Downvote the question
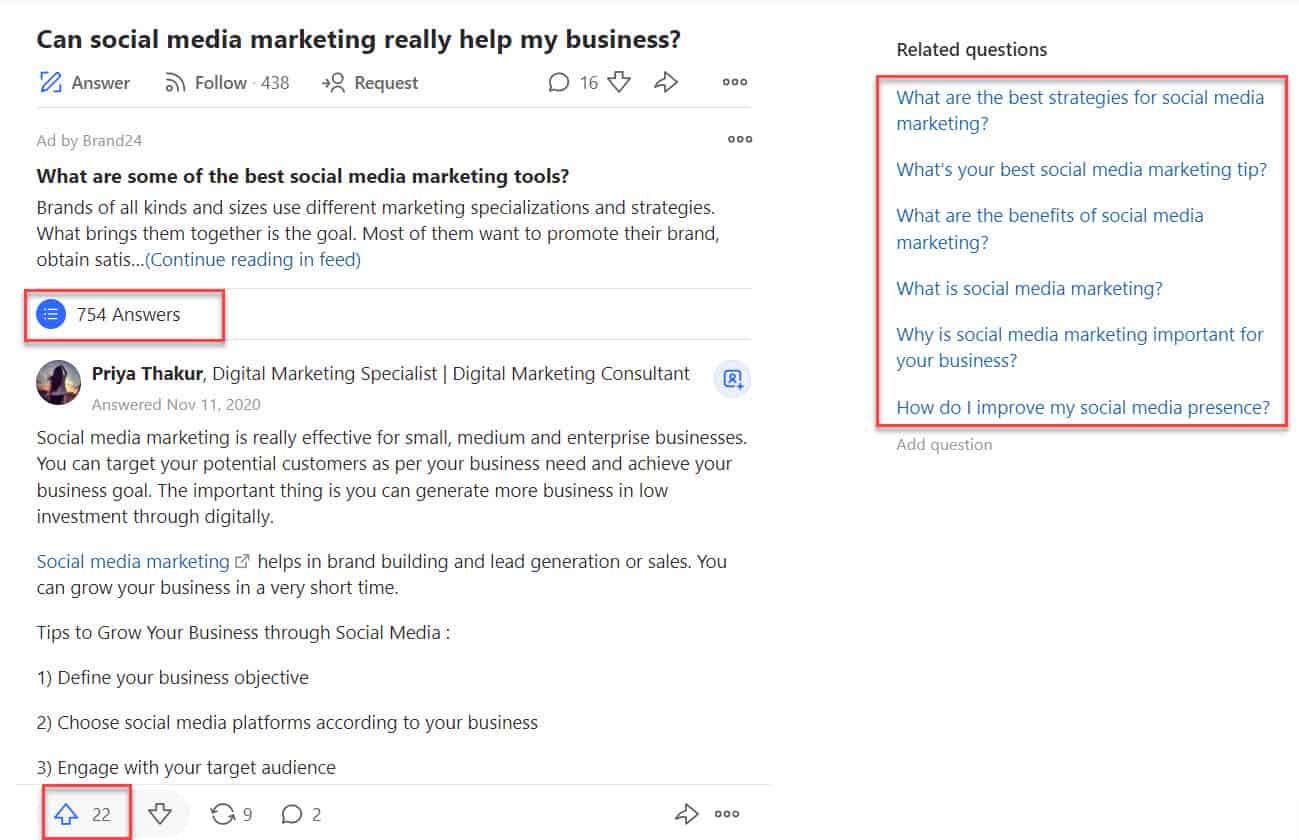The width and height of the screenshot is (1299, 840). tap(619, 82)
